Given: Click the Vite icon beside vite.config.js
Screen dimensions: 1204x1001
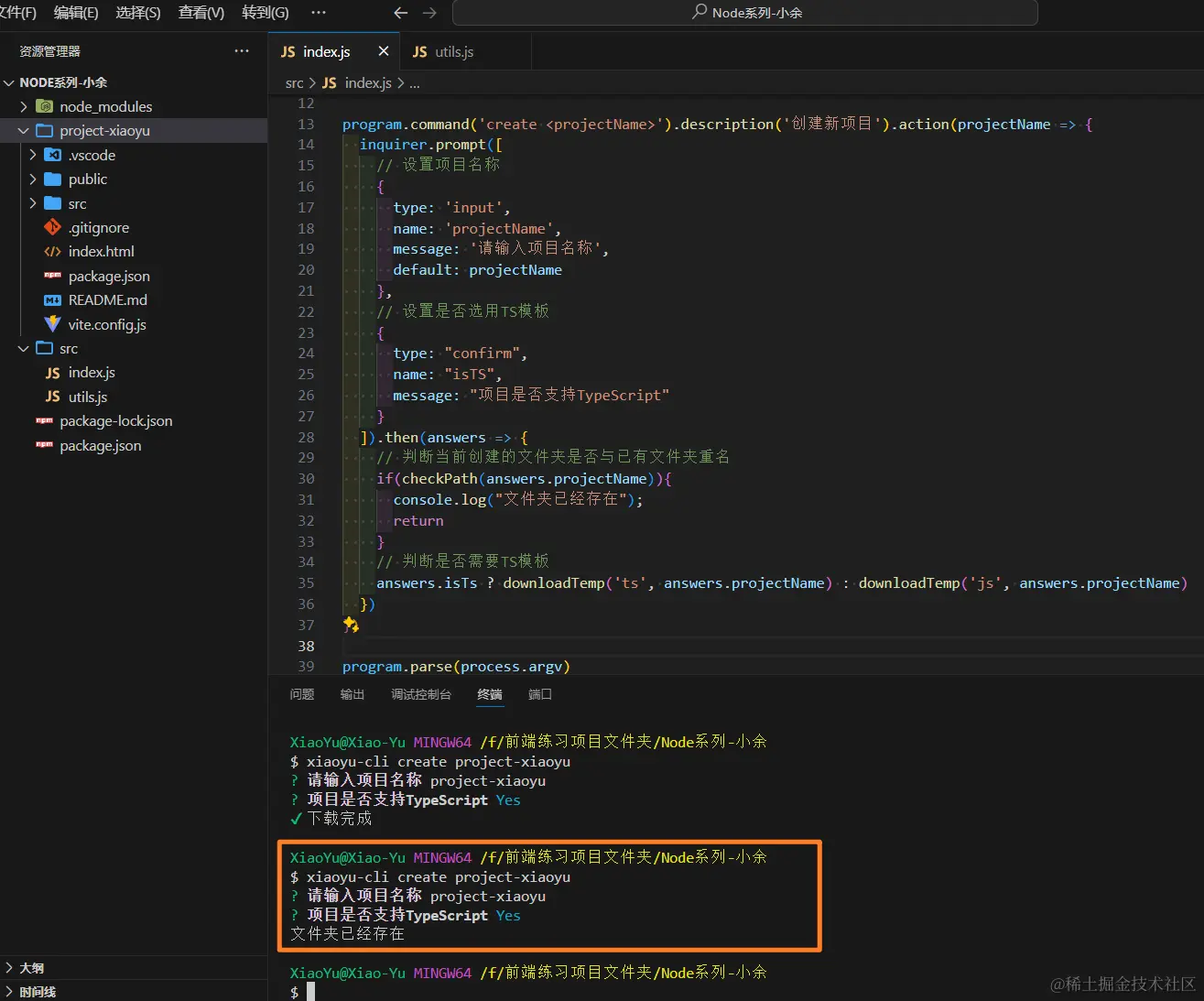Looking at the screenshot, I should [52, 324].
